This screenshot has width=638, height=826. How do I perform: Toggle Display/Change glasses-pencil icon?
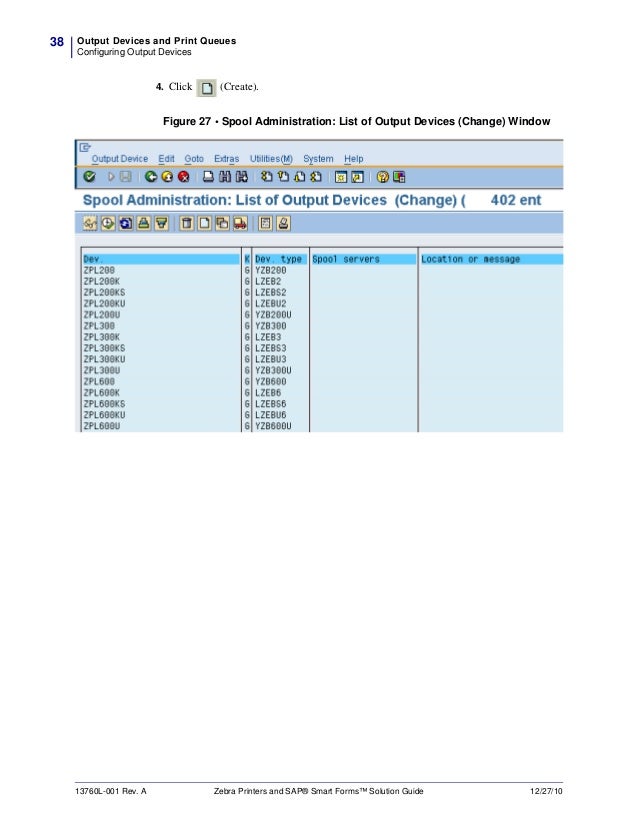(90, 223)
